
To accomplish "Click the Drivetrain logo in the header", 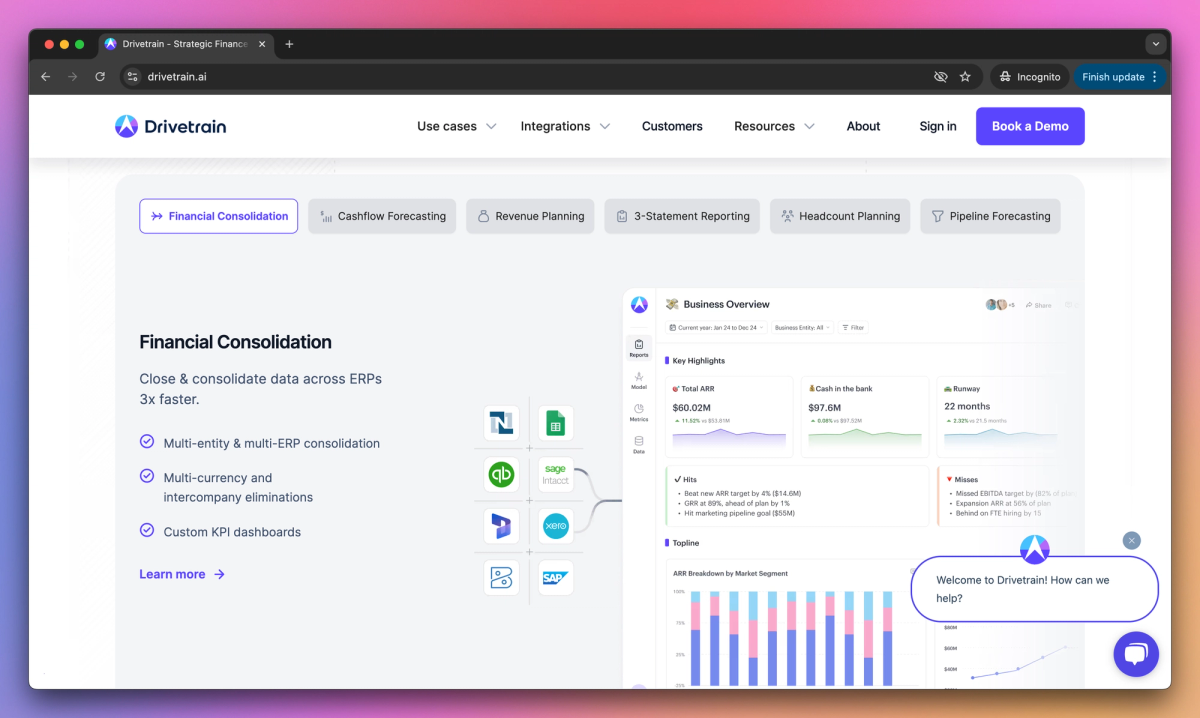I will (170, 126).
